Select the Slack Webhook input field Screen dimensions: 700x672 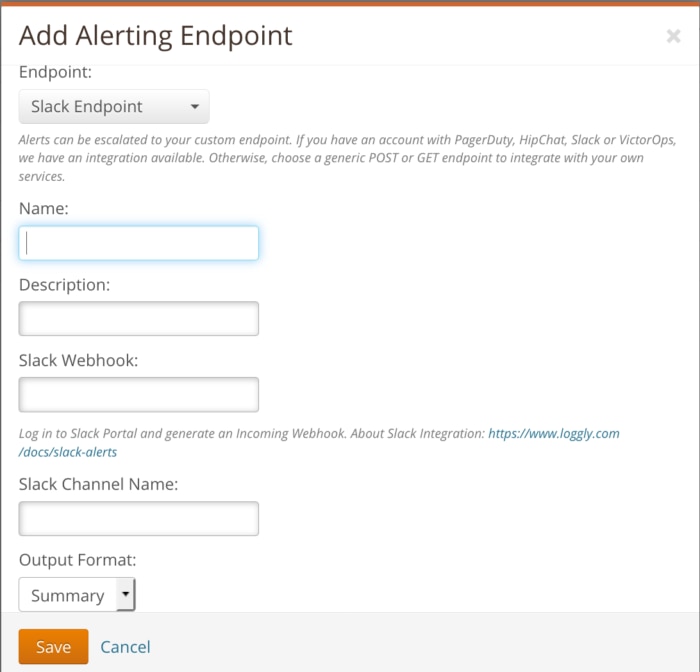click(x=139, y=394)
